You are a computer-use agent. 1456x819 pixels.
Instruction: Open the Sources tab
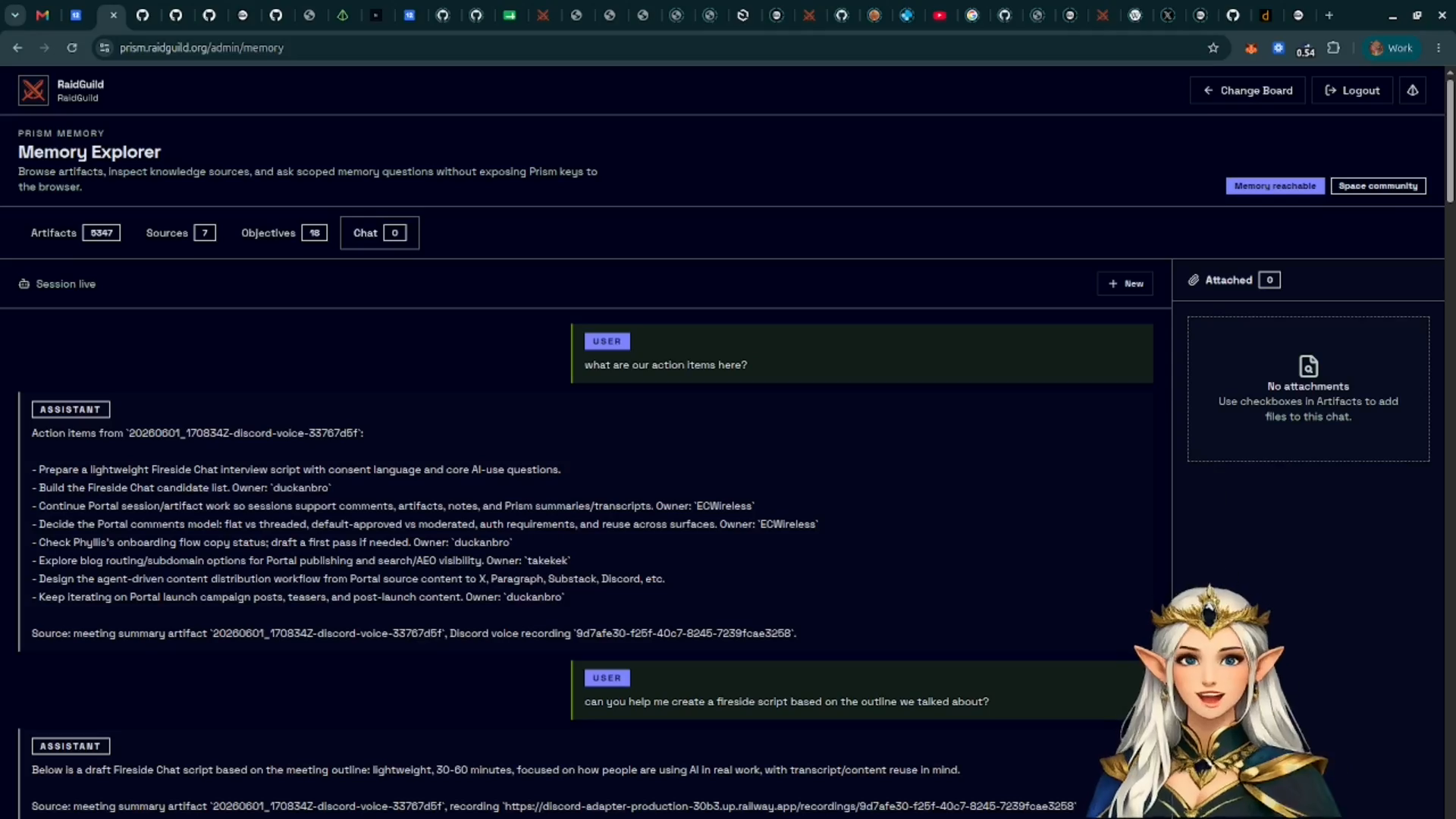click(180, 233)
